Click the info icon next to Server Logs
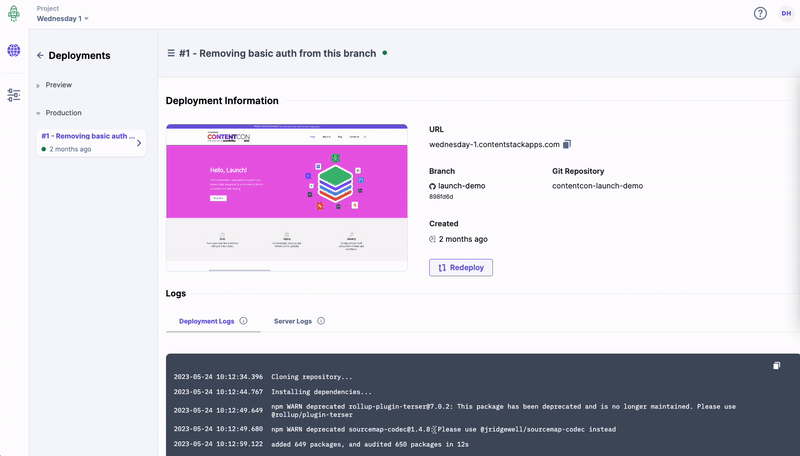The width and height of the screenshot is (800, 456). click(321, 321)
